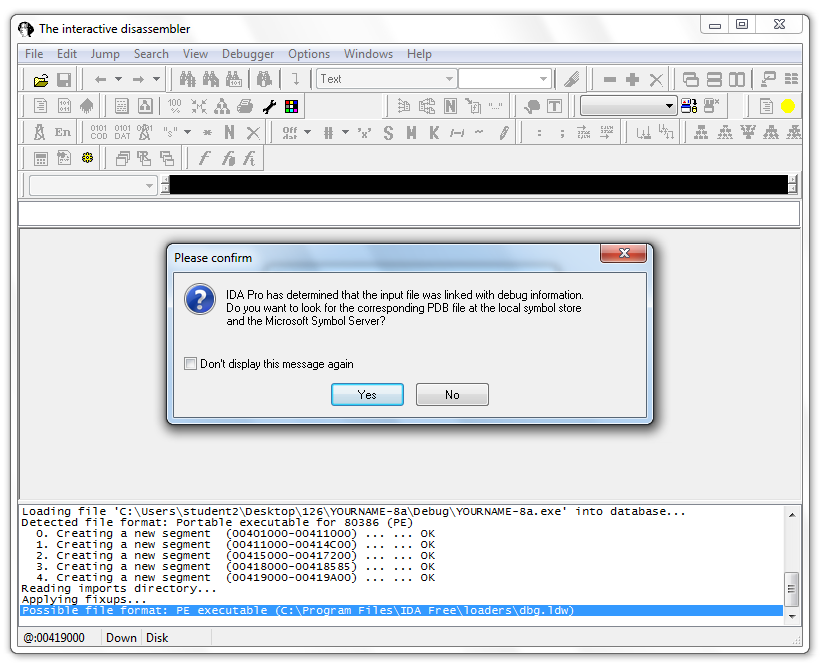Viewport: 825px width, 663px height.
Task: Click No in the Please confirm dialog
Action: (x=452, y=395)
